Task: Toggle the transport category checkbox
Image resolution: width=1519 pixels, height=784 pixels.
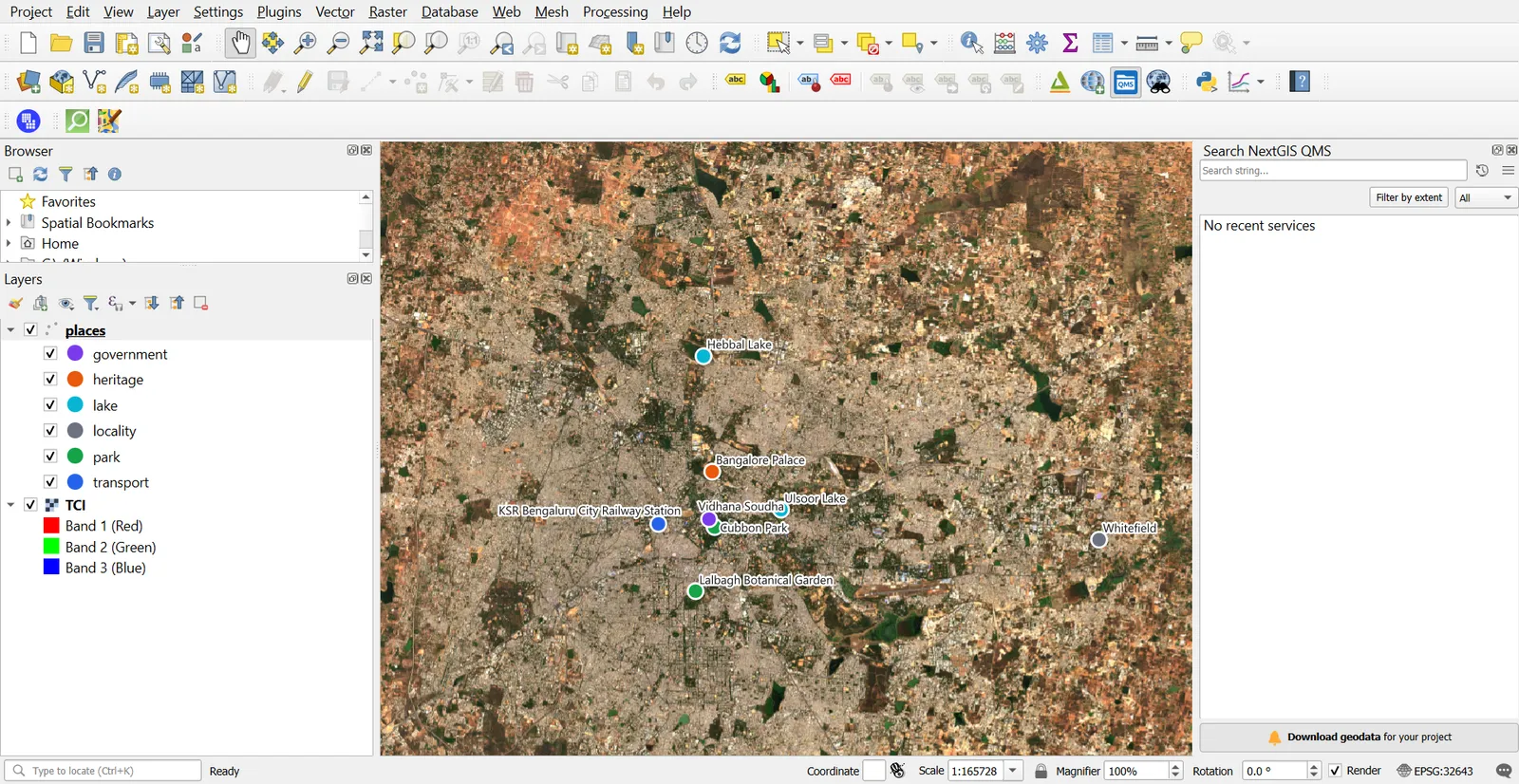Action: pyautogui.click(x=50, y=481)
